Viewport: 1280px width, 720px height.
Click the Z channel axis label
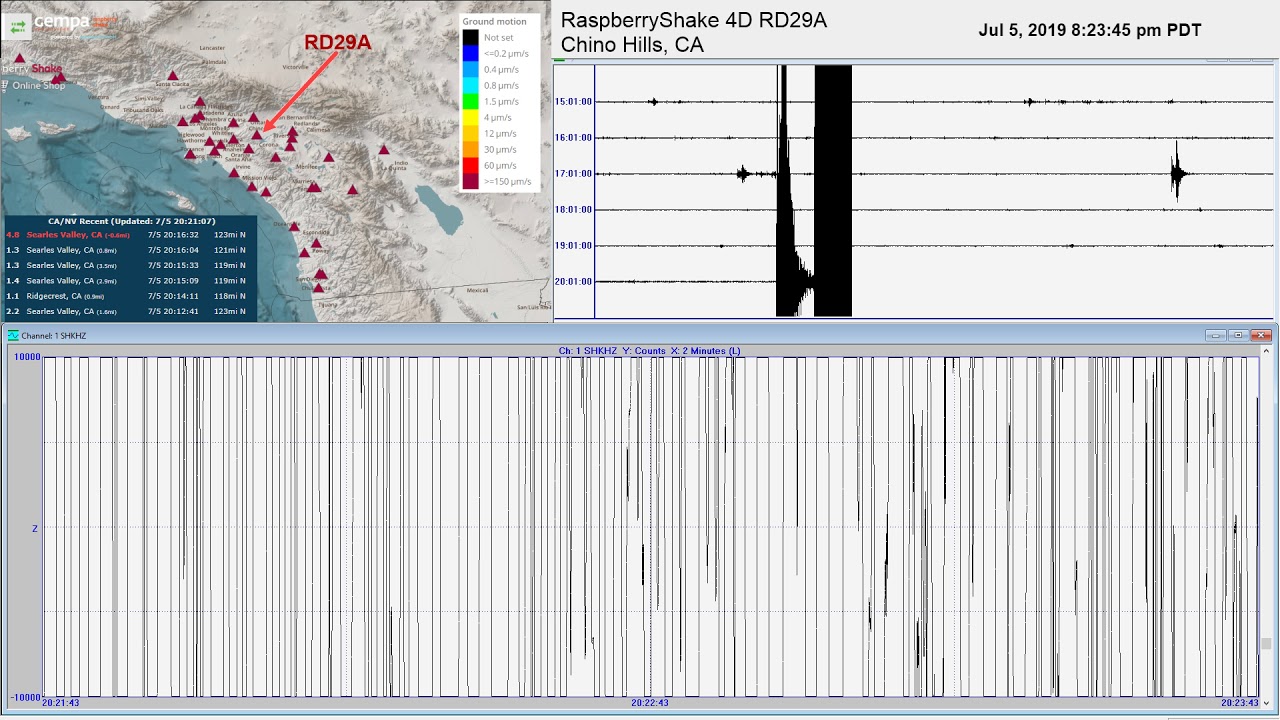tap(35, 528)
